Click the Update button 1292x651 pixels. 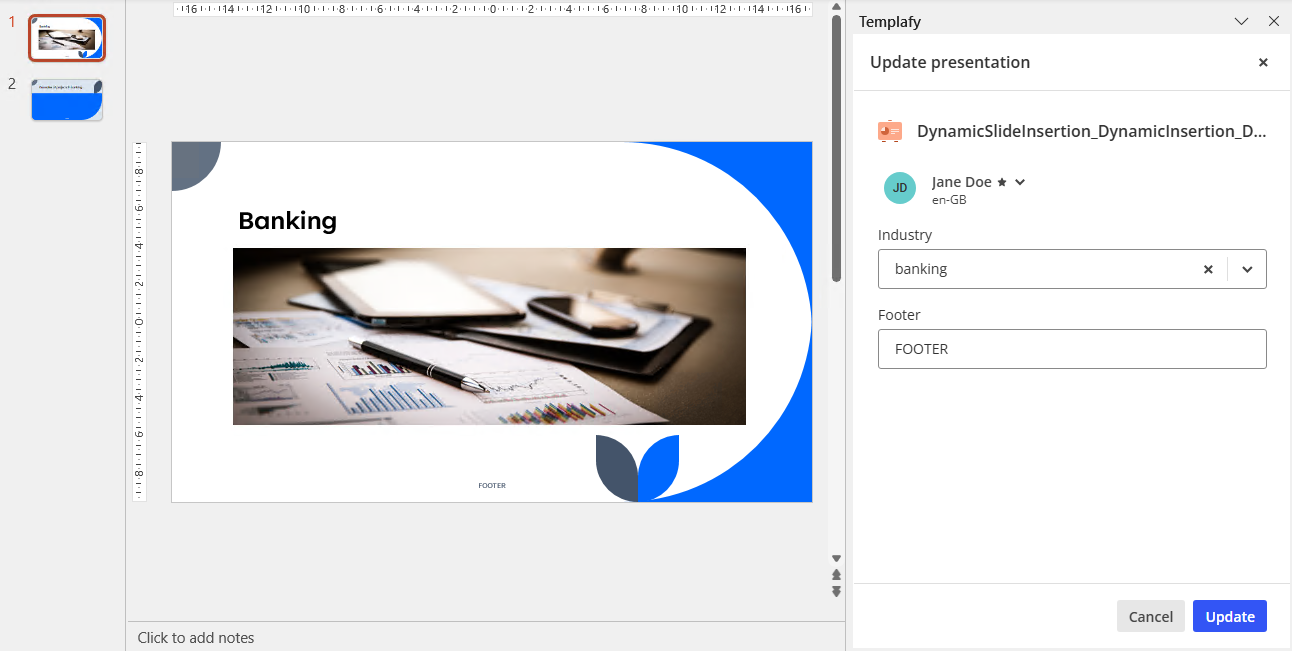(x=1230, y=616)
